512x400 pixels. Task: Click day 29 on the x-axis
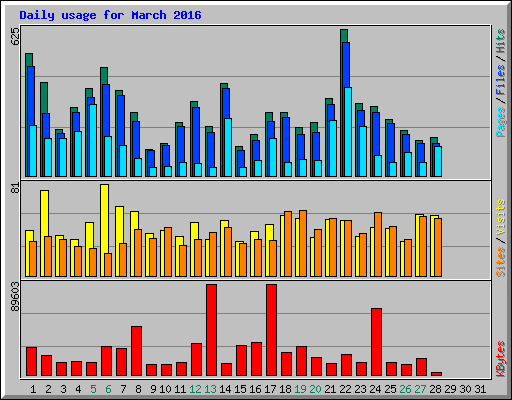point(450,389)
